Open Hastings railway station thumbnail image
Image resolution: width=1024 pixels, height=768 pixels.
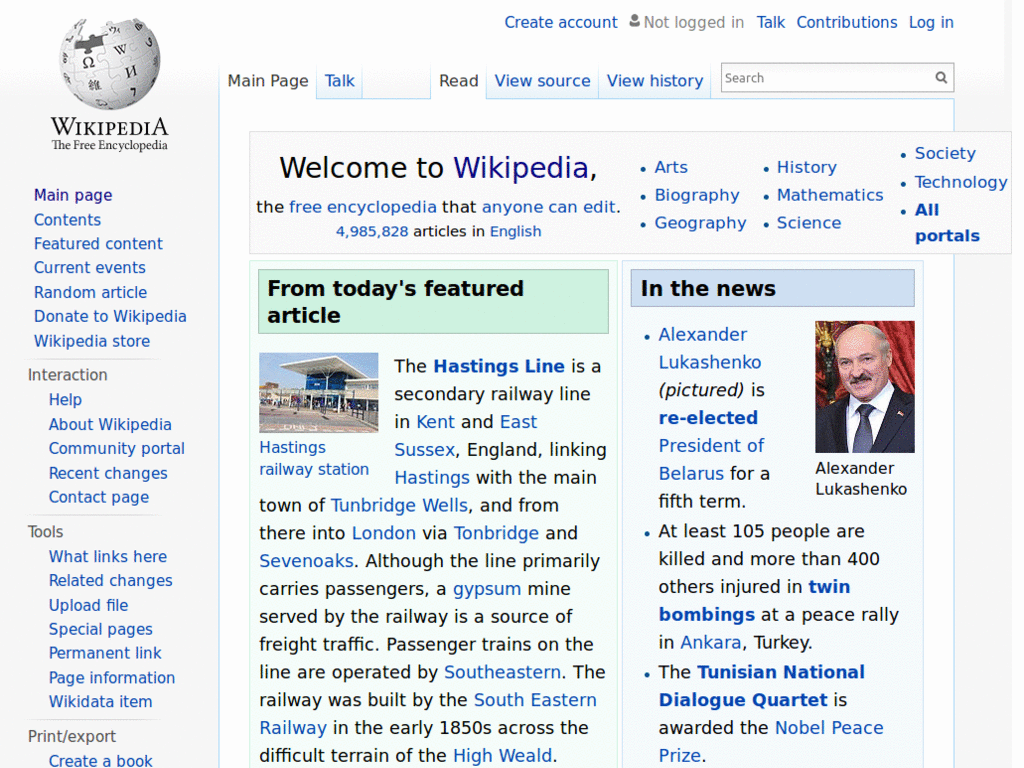coord(319,392)
